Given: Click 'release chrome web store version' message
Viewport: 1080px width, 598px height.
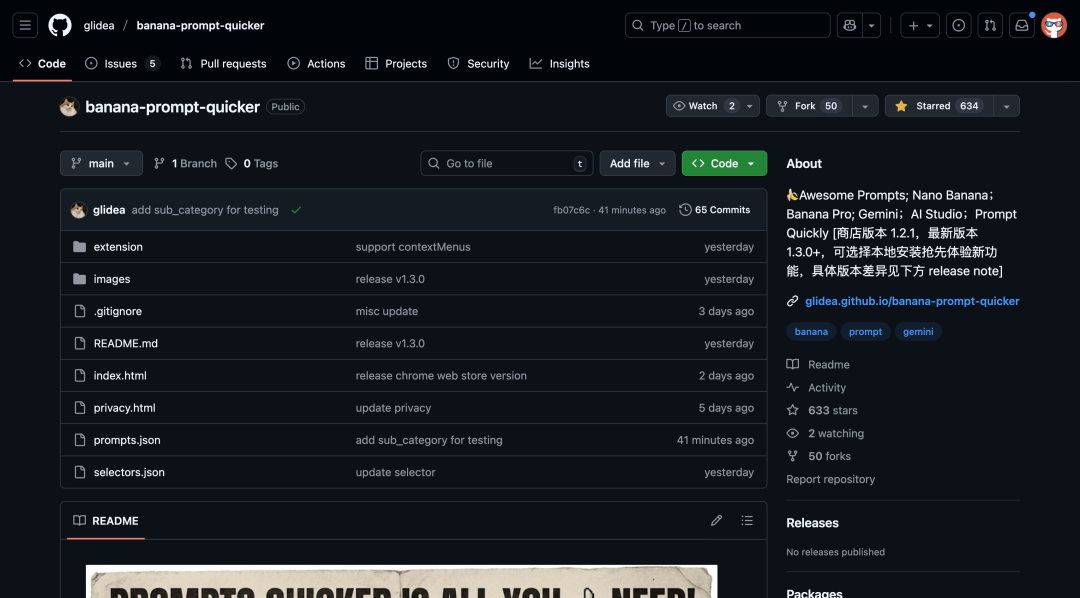Looking at the screenshot, I should pyautogui.click(x=441, y=375).
